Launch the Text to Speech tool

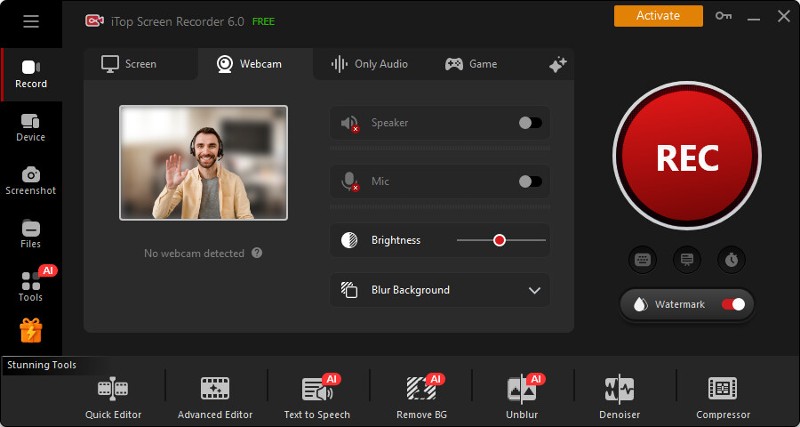(x=317, y=397)
